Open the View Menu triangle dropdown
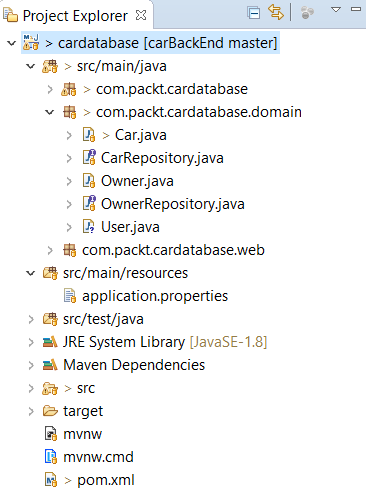This screenshot has width=366, height=494. pyautogui.click(x=336, y=10)
